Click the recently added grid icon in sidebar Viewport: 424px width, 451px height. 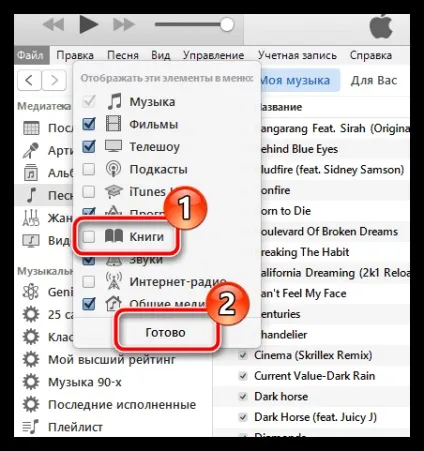click(x=31, y=128)
